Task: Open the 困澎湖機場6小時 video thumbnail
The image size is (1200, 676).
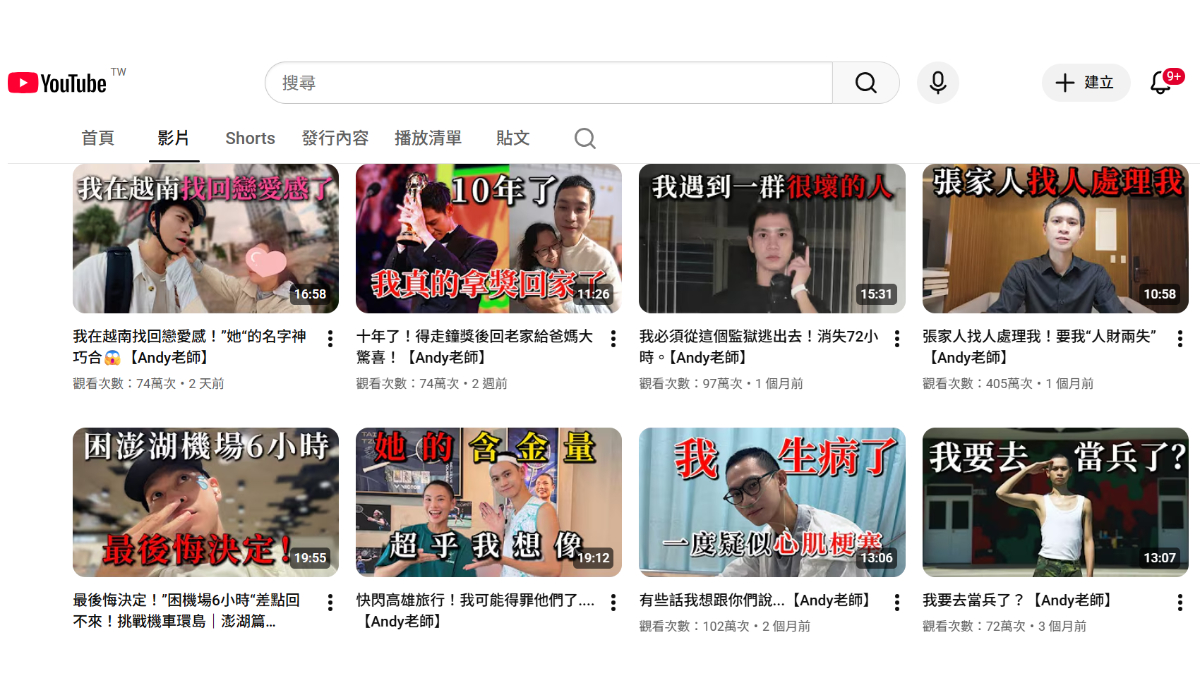Action: pyautogui.click(x=205, y=502)
